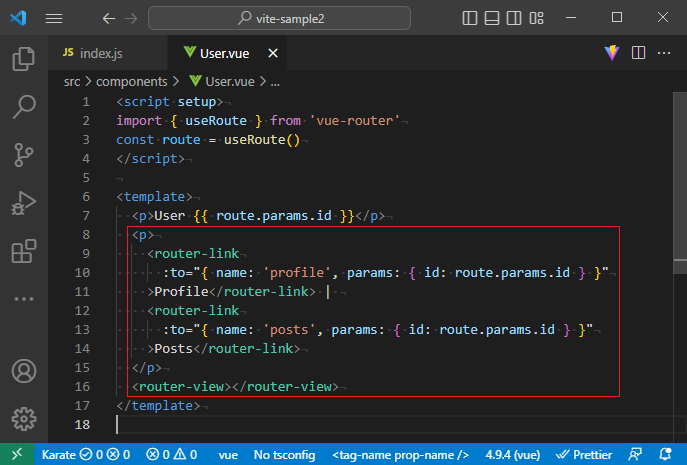The height and width of the screenshot is (465, 687).
Task: Open the editor More Actions ellipsis
Action: [664, 53]
